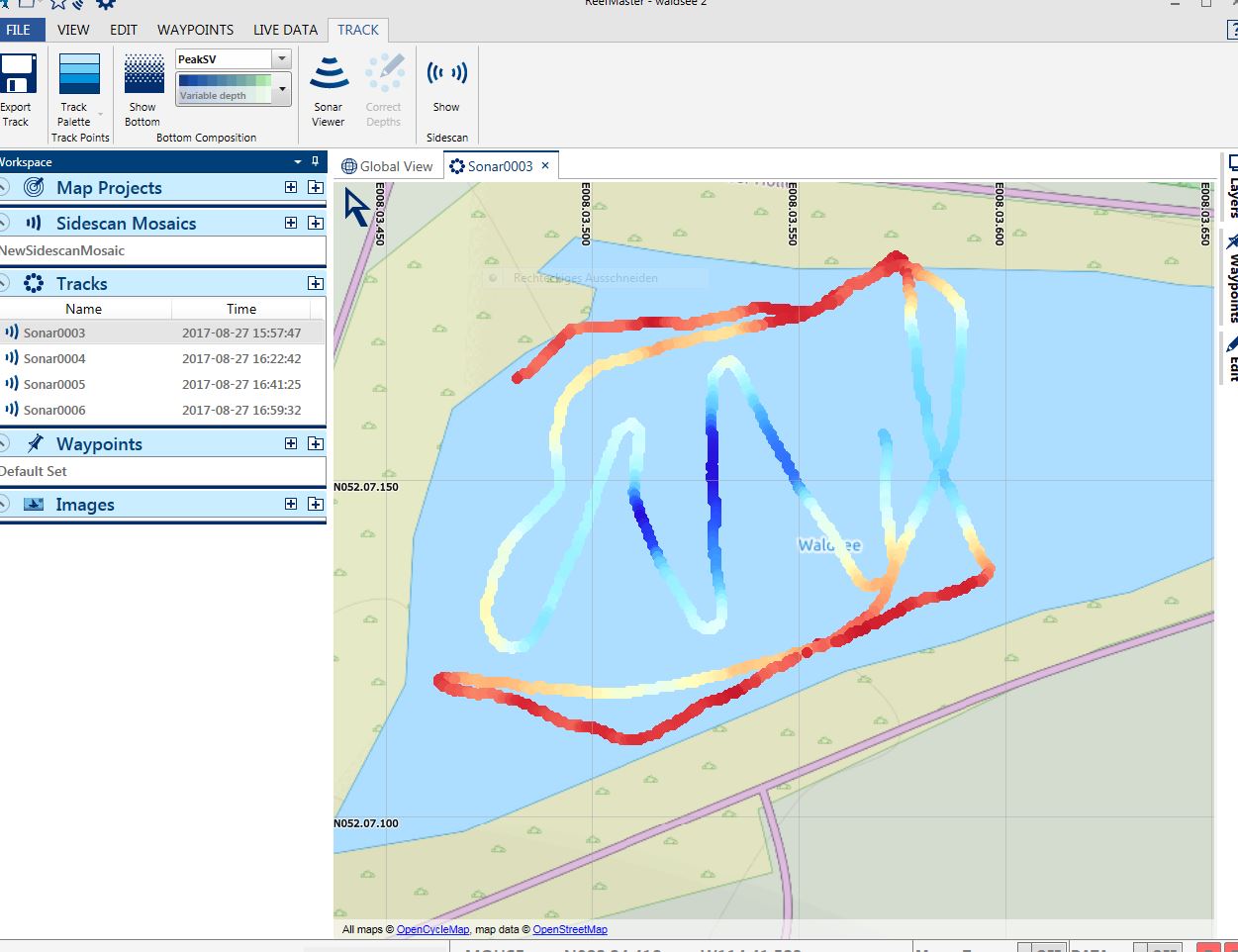Image resolution: width=1238 pixels, height=952 pixels.
Task: Open the Track Palette tool
Action: [x=79, y=74]
